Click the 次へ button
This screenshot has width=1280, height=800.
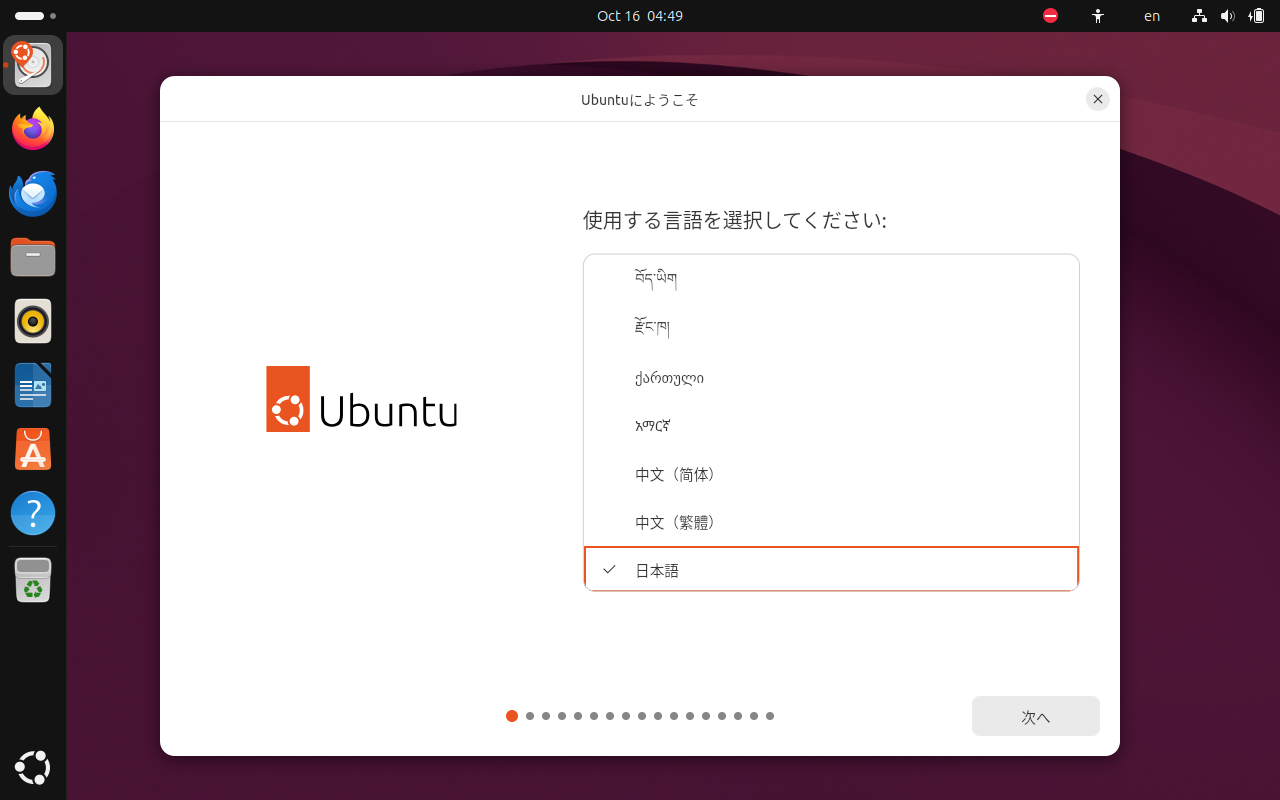tap(1036, 716)
